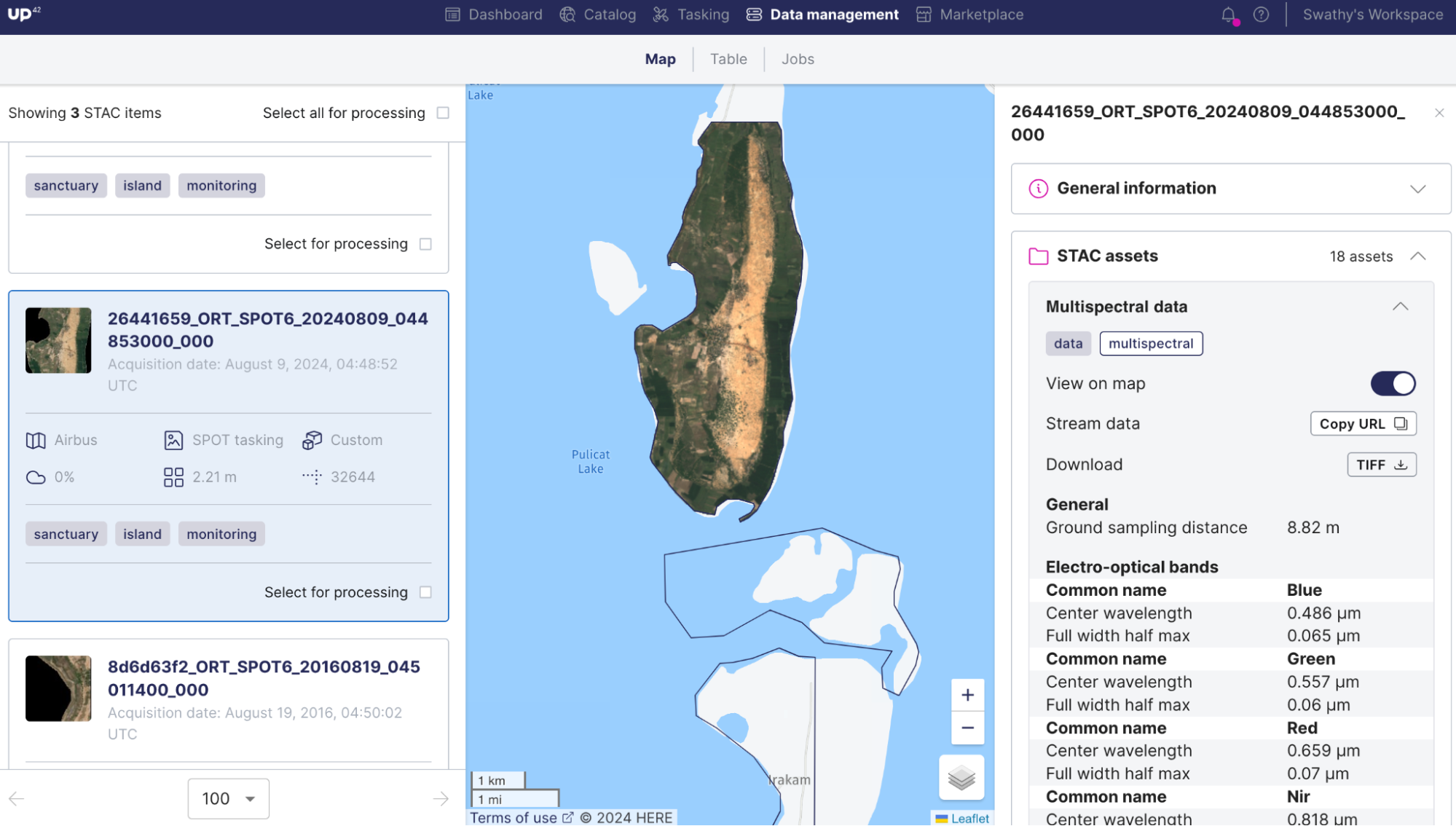Open the help question mark icon
1456x826 pixels.
(x=1261, y=15)
